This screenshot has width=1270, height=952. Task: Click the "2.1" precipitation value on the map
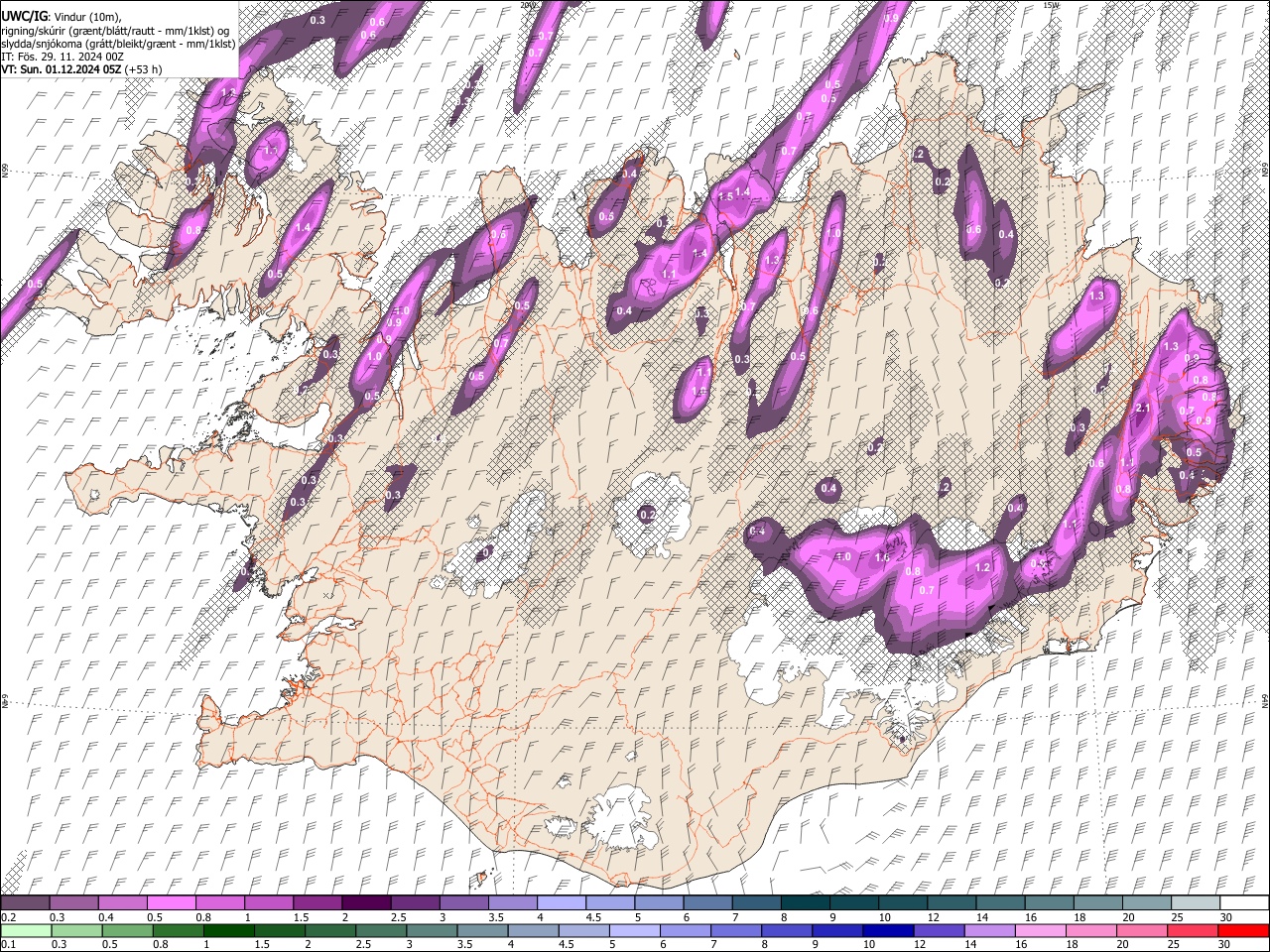tap(1141, 409)
